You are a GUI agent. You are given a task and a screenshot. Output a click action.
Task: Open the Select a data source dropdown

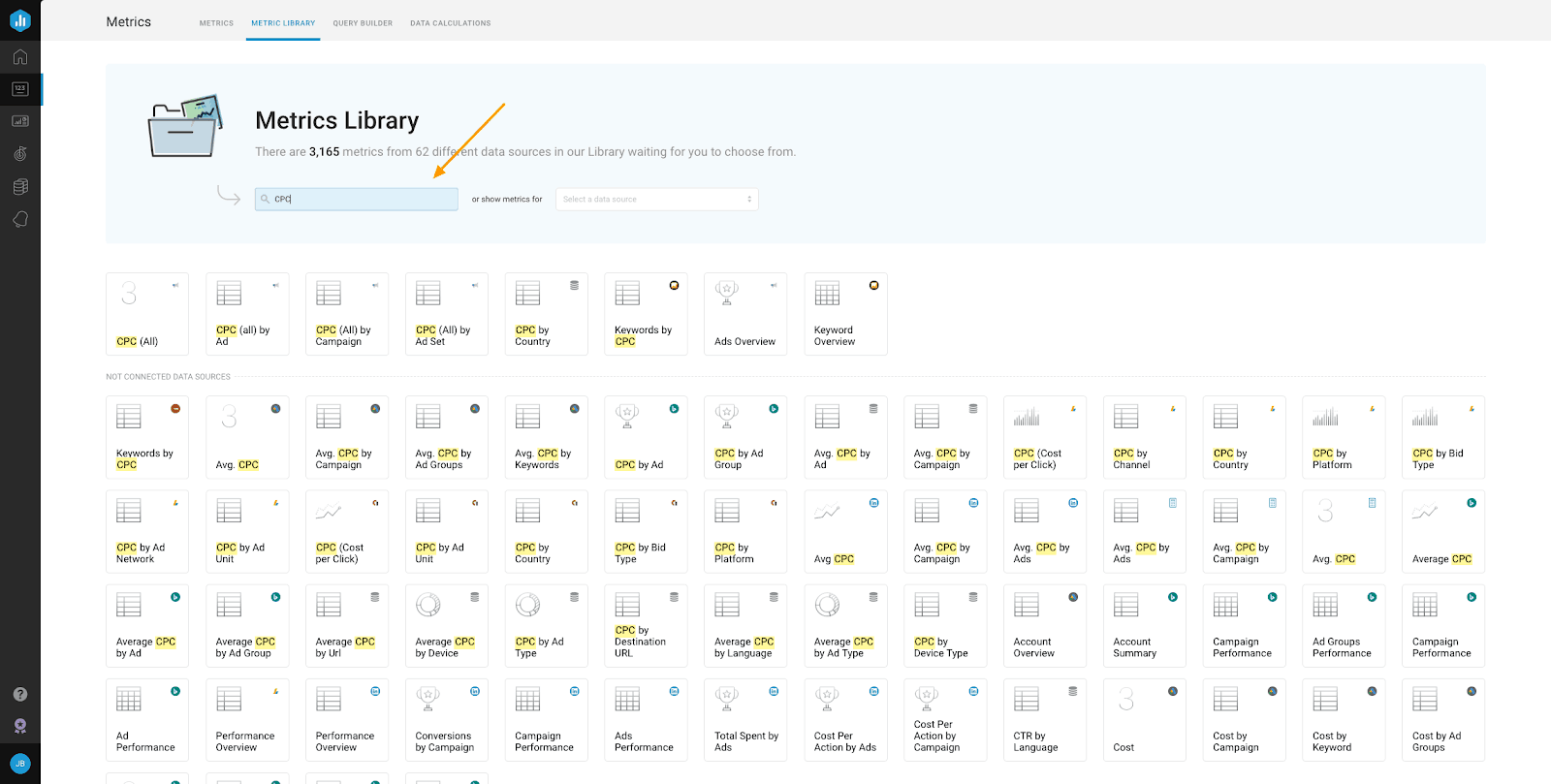(656, 200)
